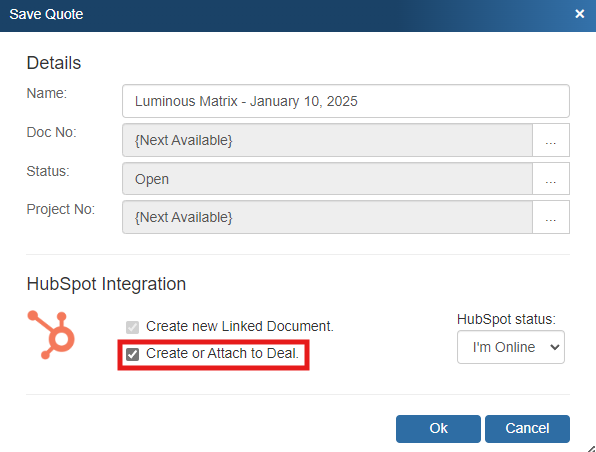Click the Doc No {Next Available} field
The width and height of the screenshot is (596, 452).
coord(327,140)
